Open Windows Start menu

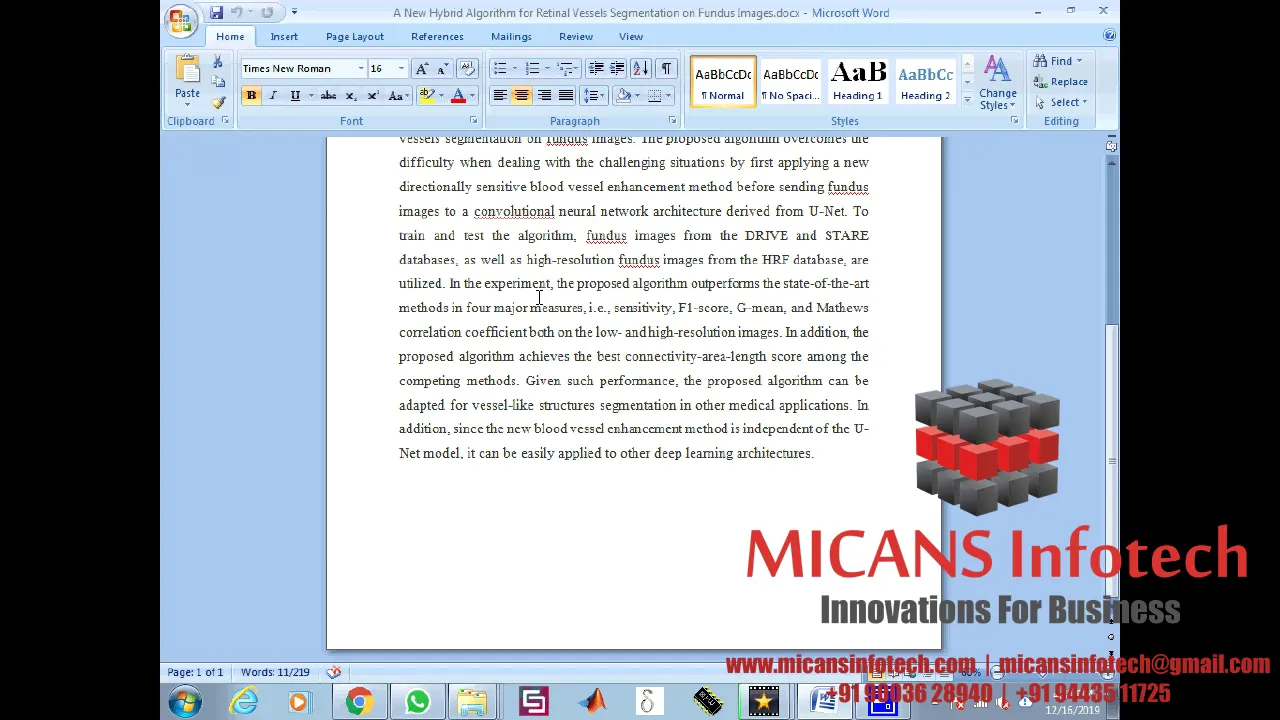pos(185,703)
